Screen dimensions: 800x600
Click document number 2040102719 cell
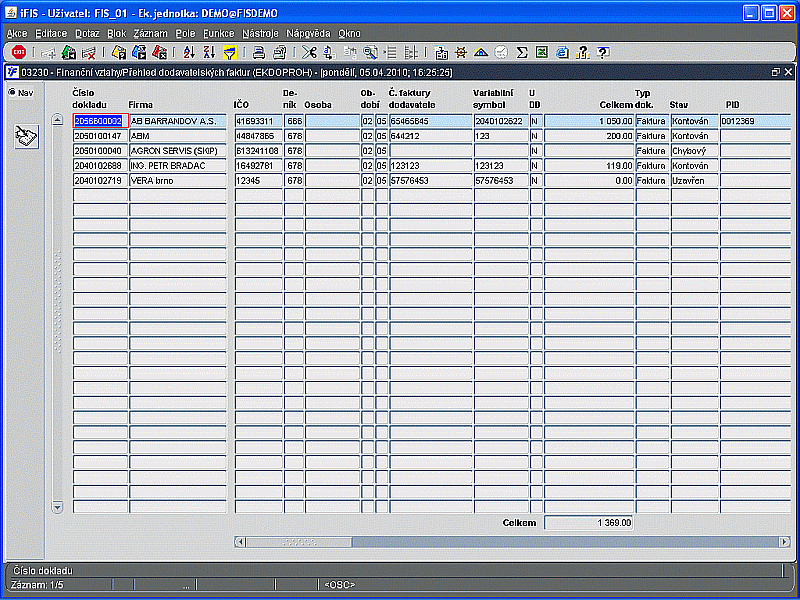(x=100, y=181)
